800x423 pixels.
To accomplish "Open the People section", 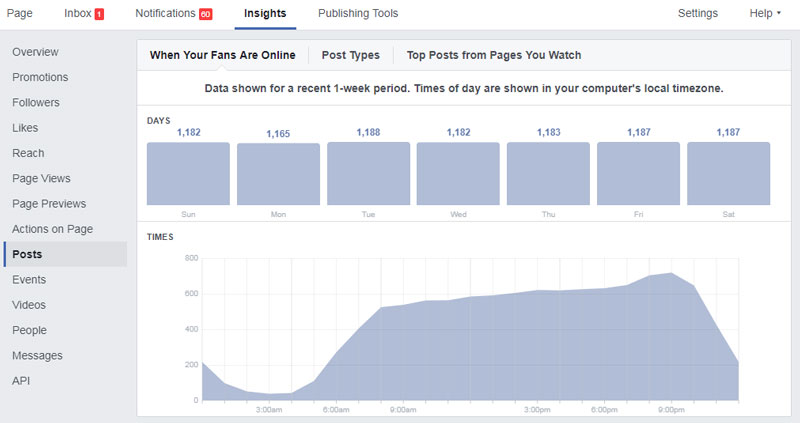I will coord(29,330).
